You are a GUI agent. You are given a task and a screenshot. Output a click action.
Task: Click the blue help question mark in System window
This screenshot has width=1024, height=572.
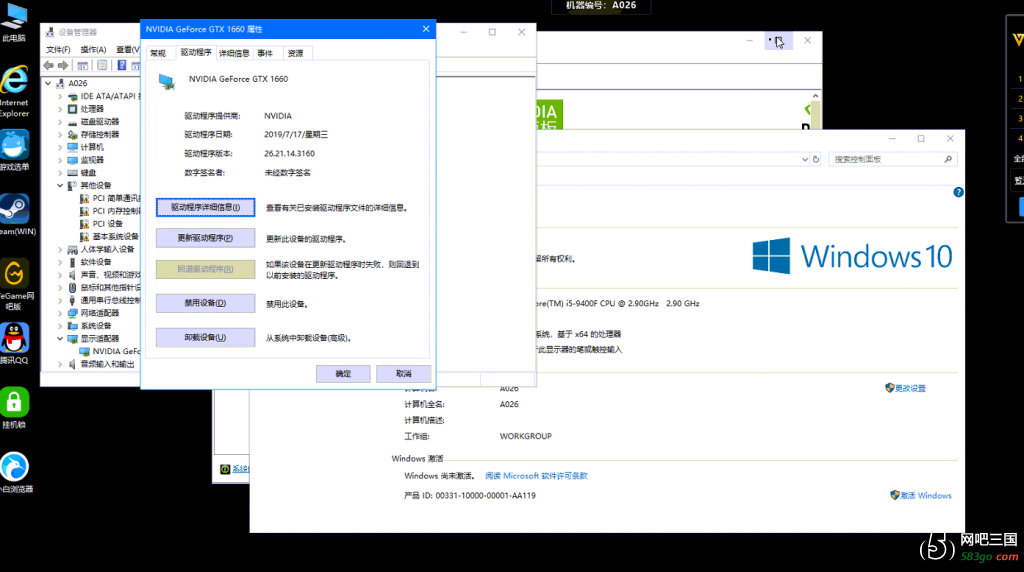(958, 192)
